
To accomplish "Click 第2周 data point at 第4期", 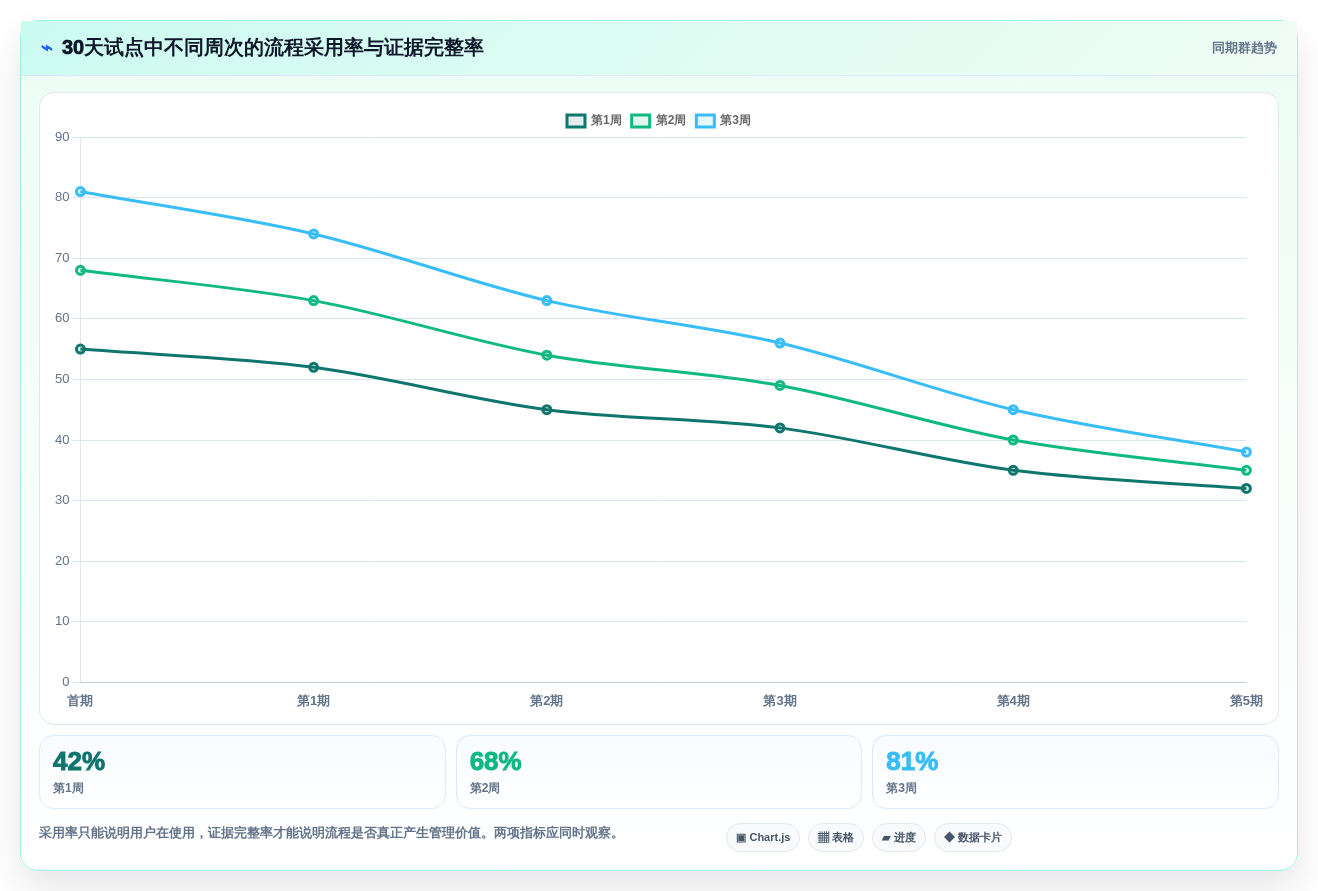I will coord(1013,440).
